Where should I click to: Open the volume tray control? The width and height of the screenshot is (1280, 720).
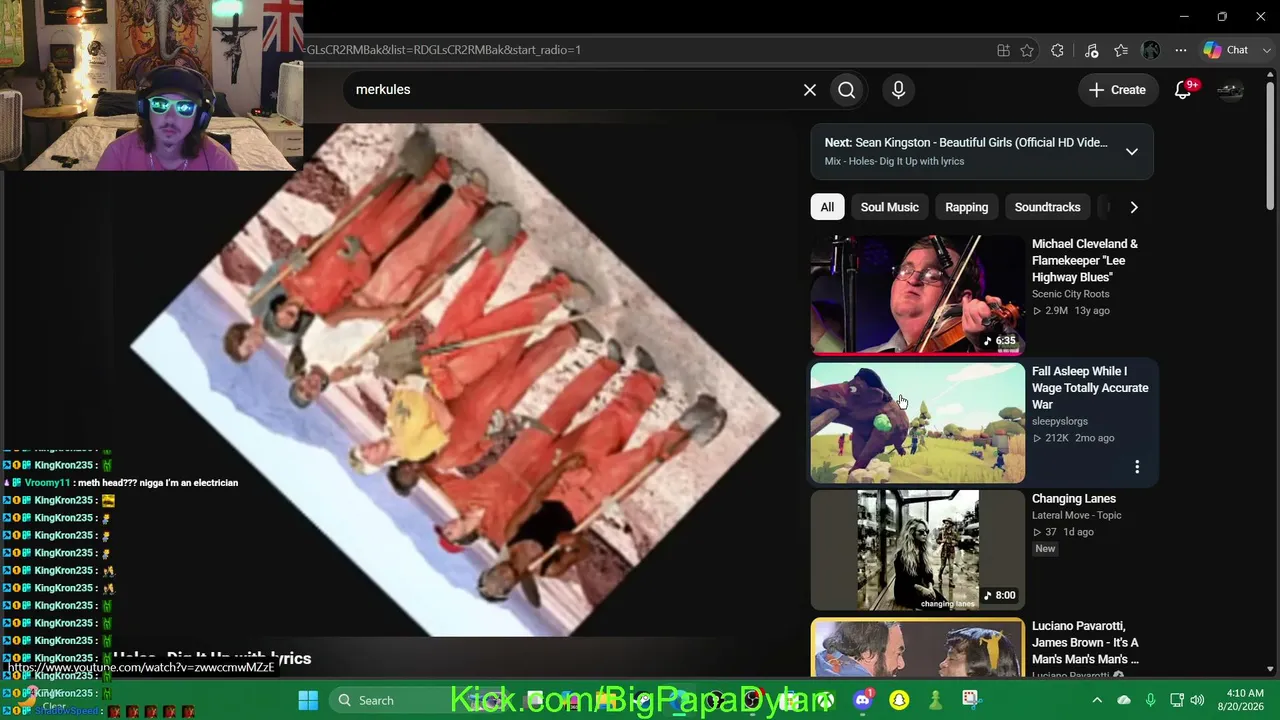point(1197,700)
